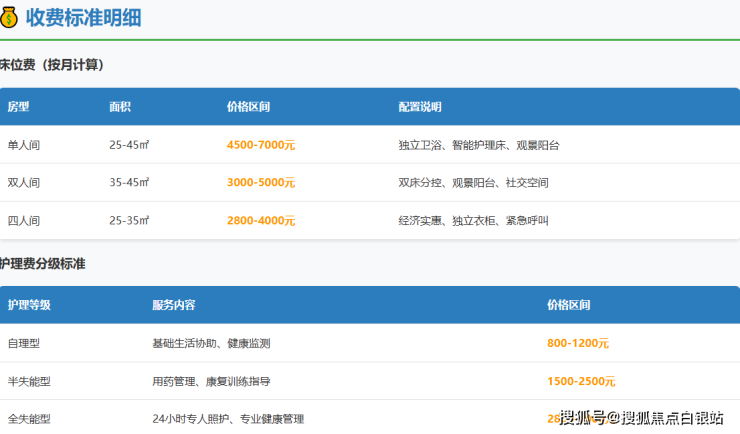The height and width of the screenshot is (434, 740).
Task: Click the 配置说明 column header
Action: (419, 107)
